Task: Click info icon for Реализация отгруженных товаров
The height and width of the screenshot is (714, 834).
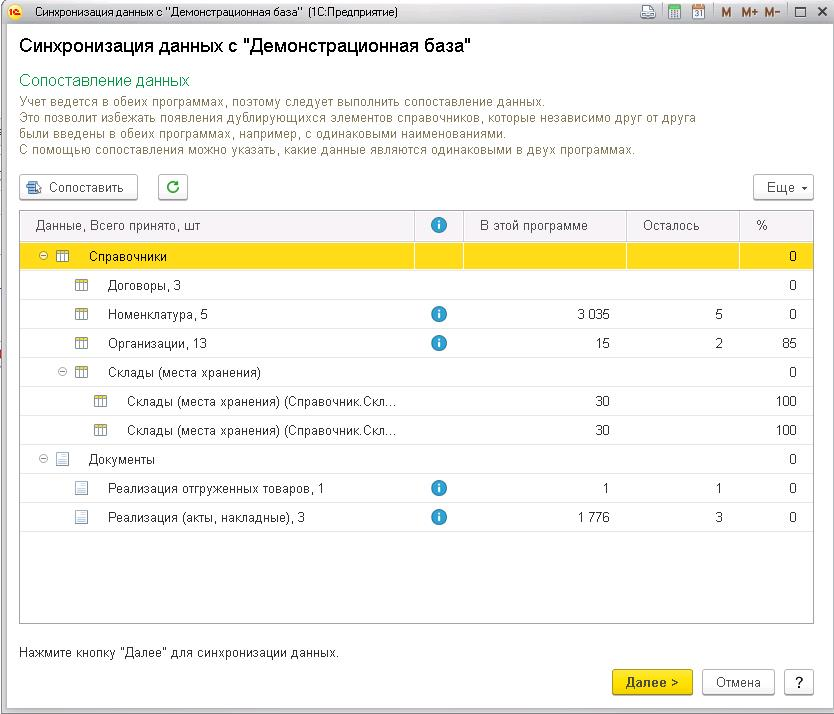Action: [x=438, y=488]
